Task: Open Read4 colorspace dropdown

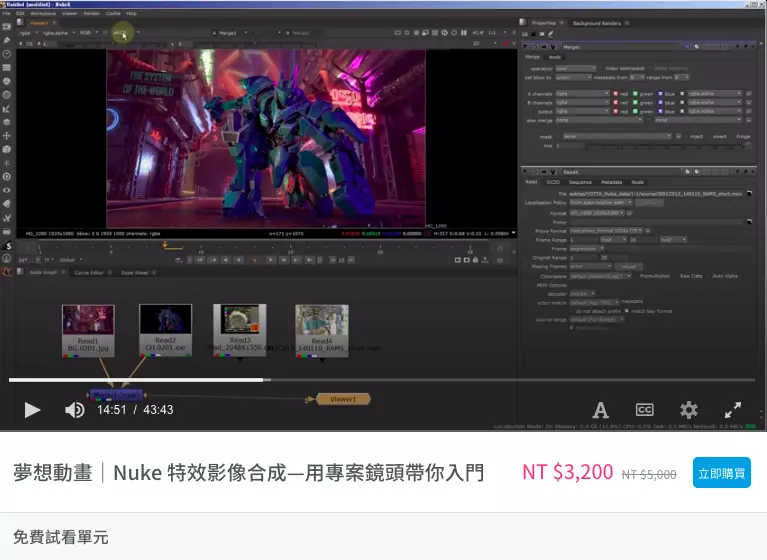Action: pyautogui.click(x=601, y=276)
